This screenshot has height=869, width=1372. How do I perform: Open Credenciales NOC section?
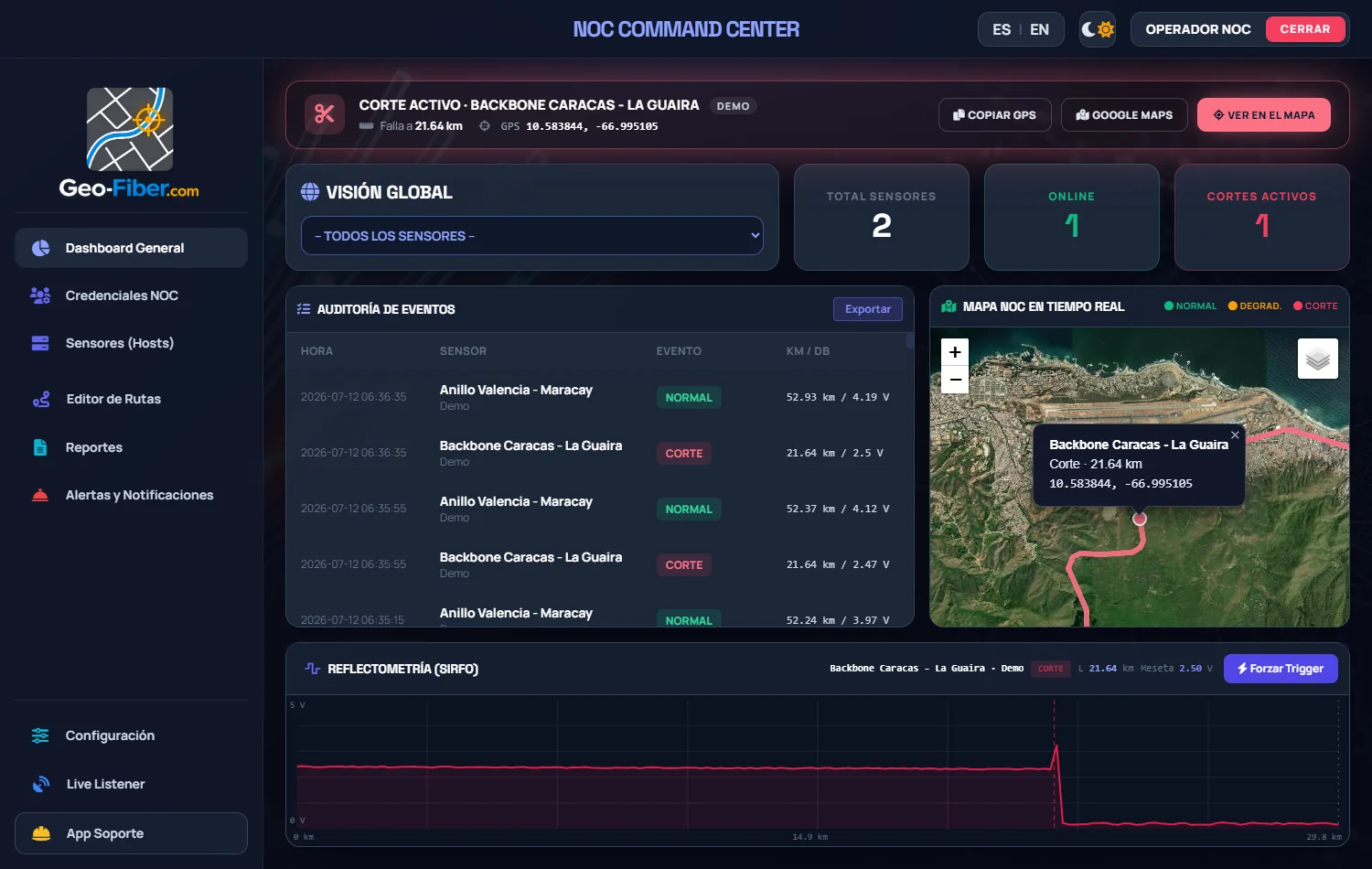pyautogui.click(x=131, y=295)
